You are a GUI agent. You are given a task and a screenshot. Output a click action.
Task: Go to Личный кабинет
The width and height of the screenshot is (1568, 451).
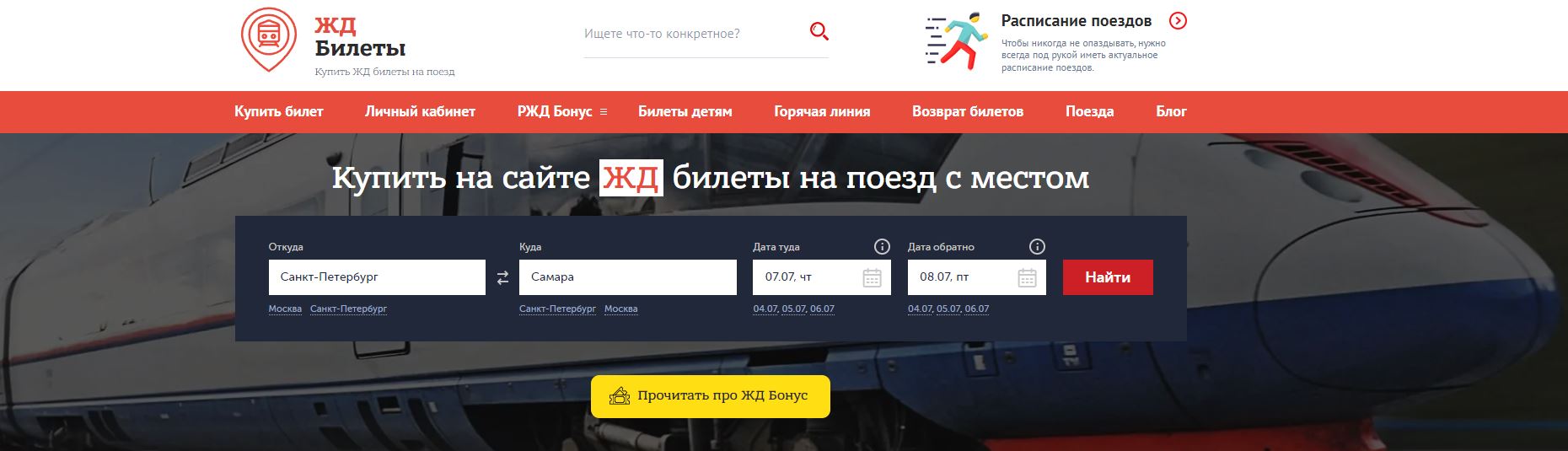tap(420, 111)
